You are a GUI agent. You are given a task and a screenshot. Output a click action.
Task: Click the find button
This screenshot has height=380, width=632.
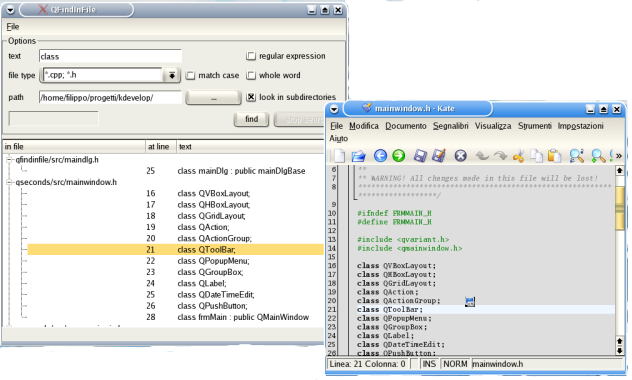252,119
